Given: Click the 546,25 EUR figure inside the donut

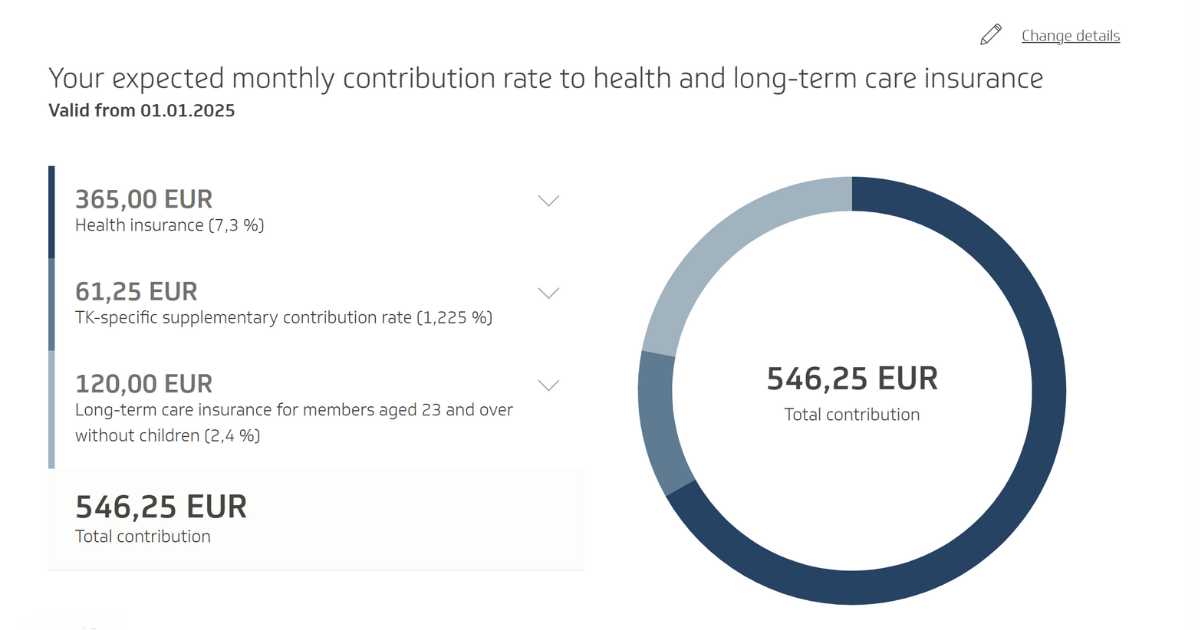Looking at the screenshot, I should click(x=852, y=379).
